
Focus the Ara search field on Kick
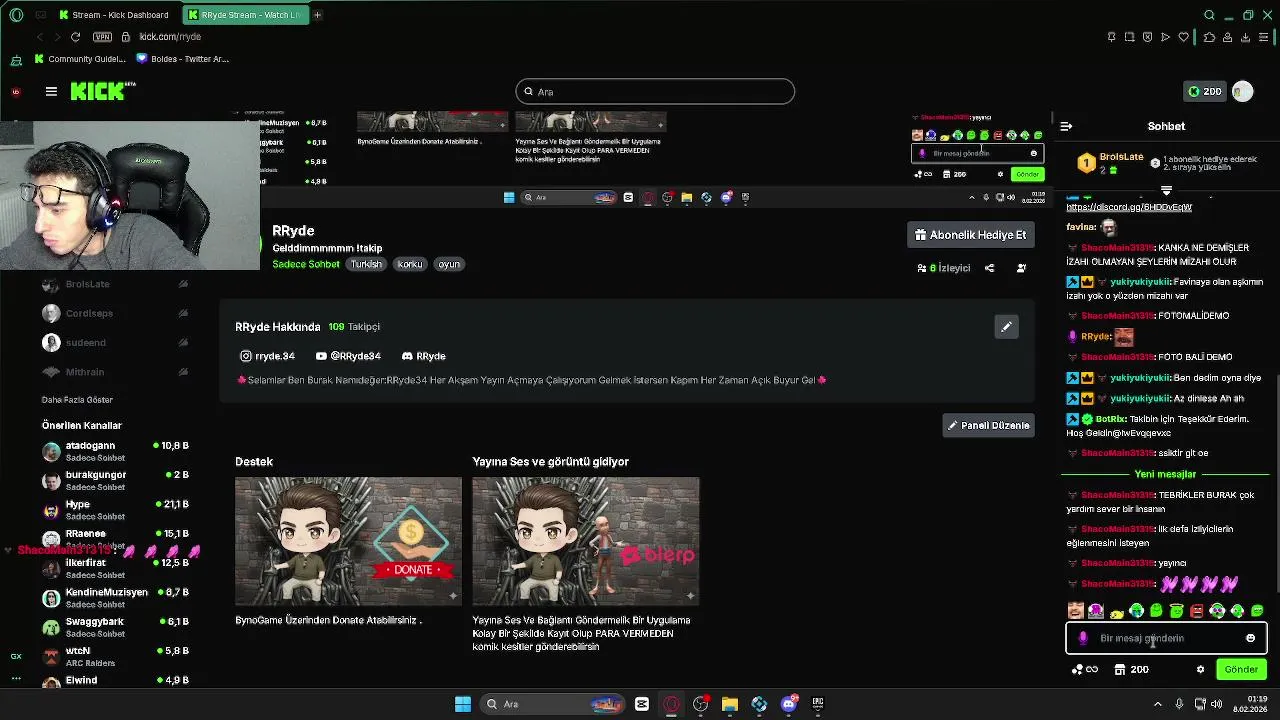655,92
